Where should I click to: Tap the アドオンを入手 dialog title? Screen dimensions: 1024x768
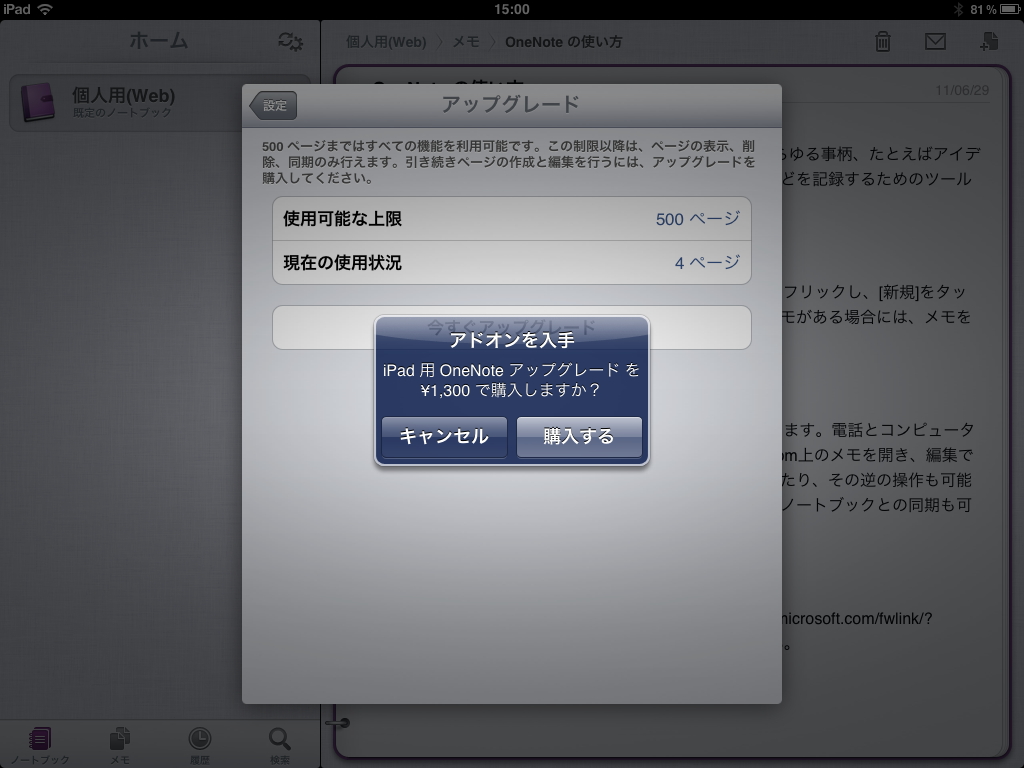coord(511,340)
